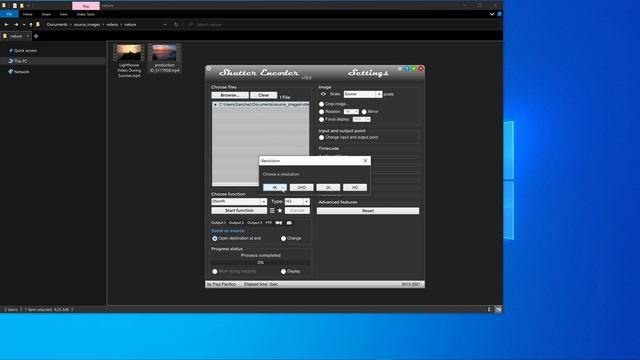Screen dimensions: 640x360
Task: Click the folder icon in the address bar
Action: coord(38,24)
